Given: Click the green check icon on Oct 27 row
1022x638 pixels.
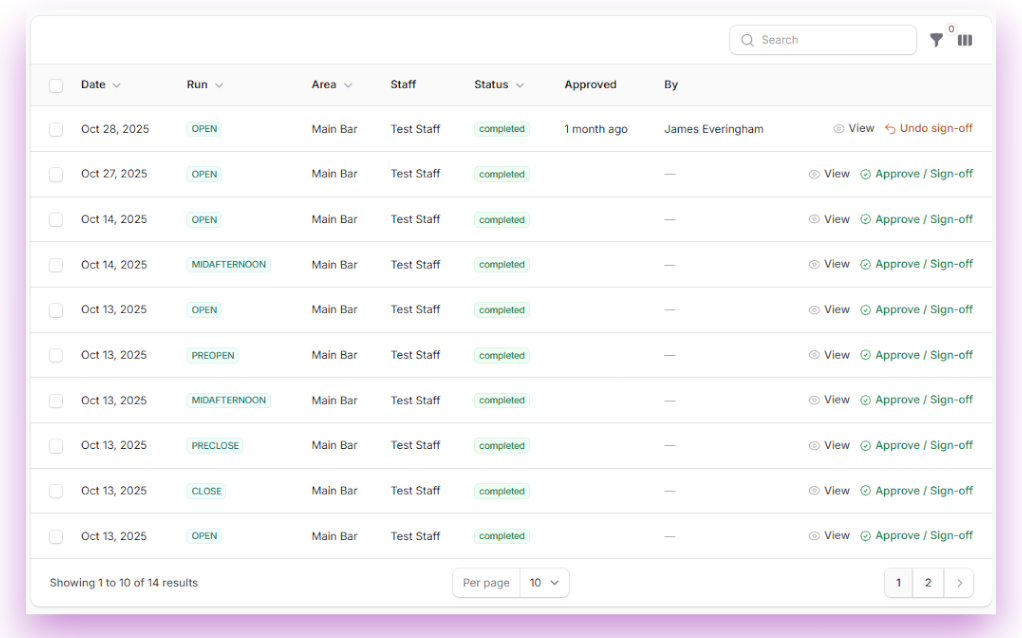Looking at the screenshot, I should point(868,173).
